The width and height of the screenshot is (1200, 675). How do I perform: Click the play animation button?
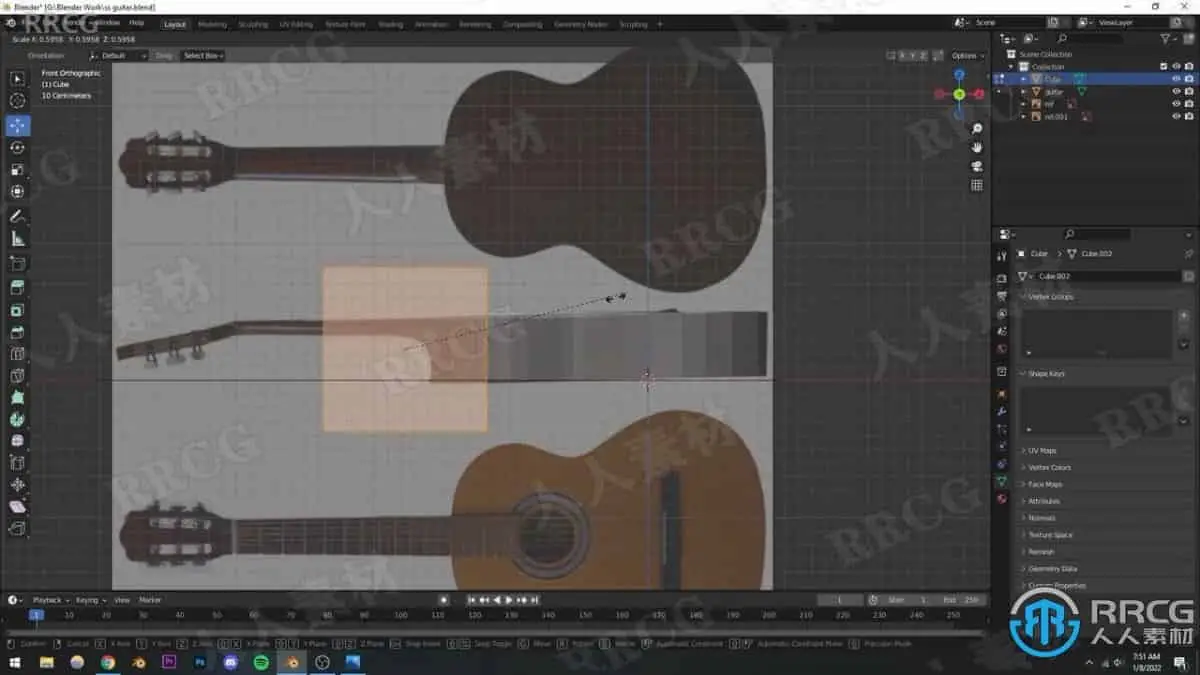click(x=509, y=600)
